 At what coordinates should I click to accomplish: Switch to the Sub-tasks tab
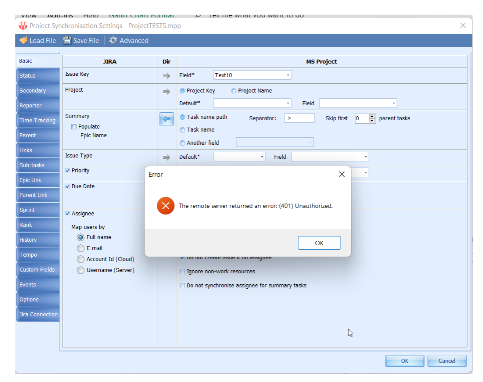(x=38, y=165)
